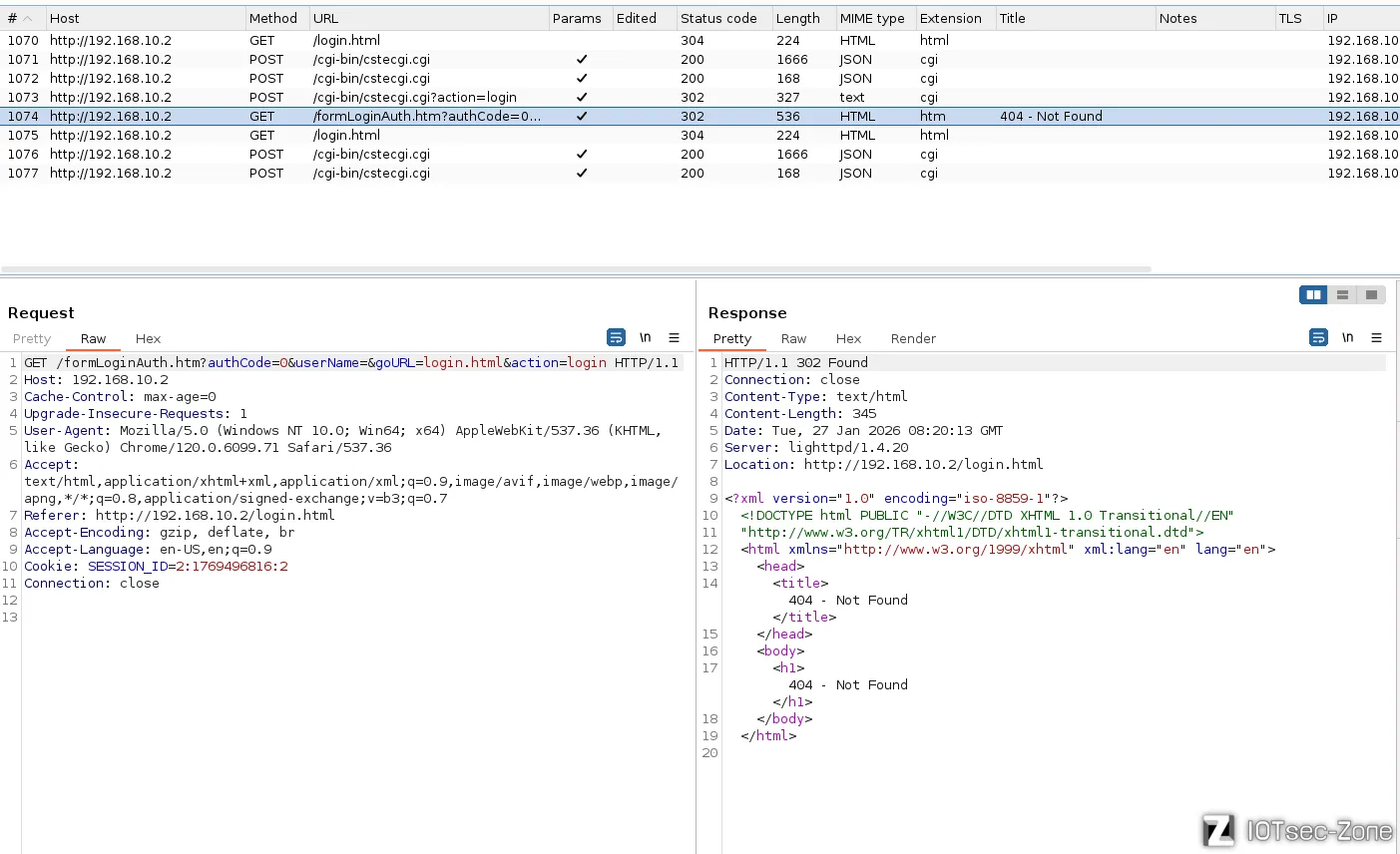Image resolution: width=1400 pixels, height=854 pixels.
Task: Open Hex tab in the Request panel
Action: coord(148,339)
